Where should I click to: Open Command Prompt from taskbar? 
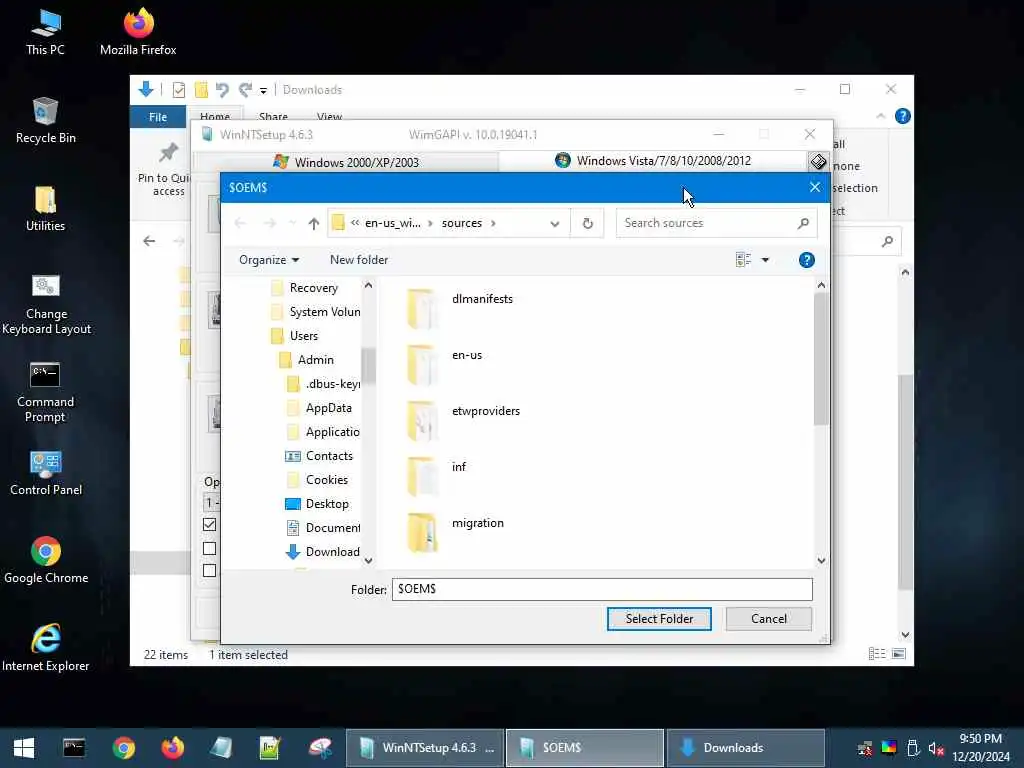[x=74, y=748]
